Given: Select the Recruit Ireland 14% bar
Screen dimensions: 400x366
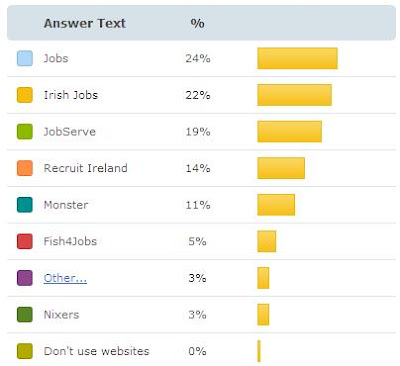Looking at the screenshot, I should click(x=281, y=168).
